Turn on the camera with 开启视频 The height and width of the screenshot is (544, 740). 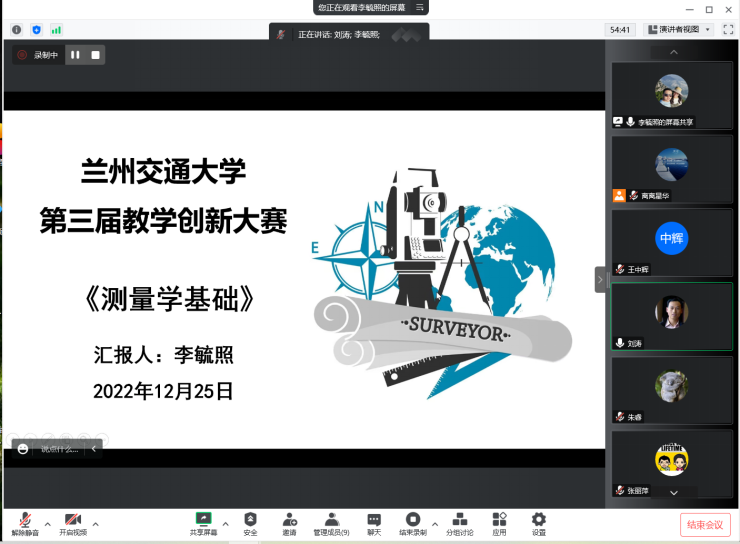click(x=72, y=521)
